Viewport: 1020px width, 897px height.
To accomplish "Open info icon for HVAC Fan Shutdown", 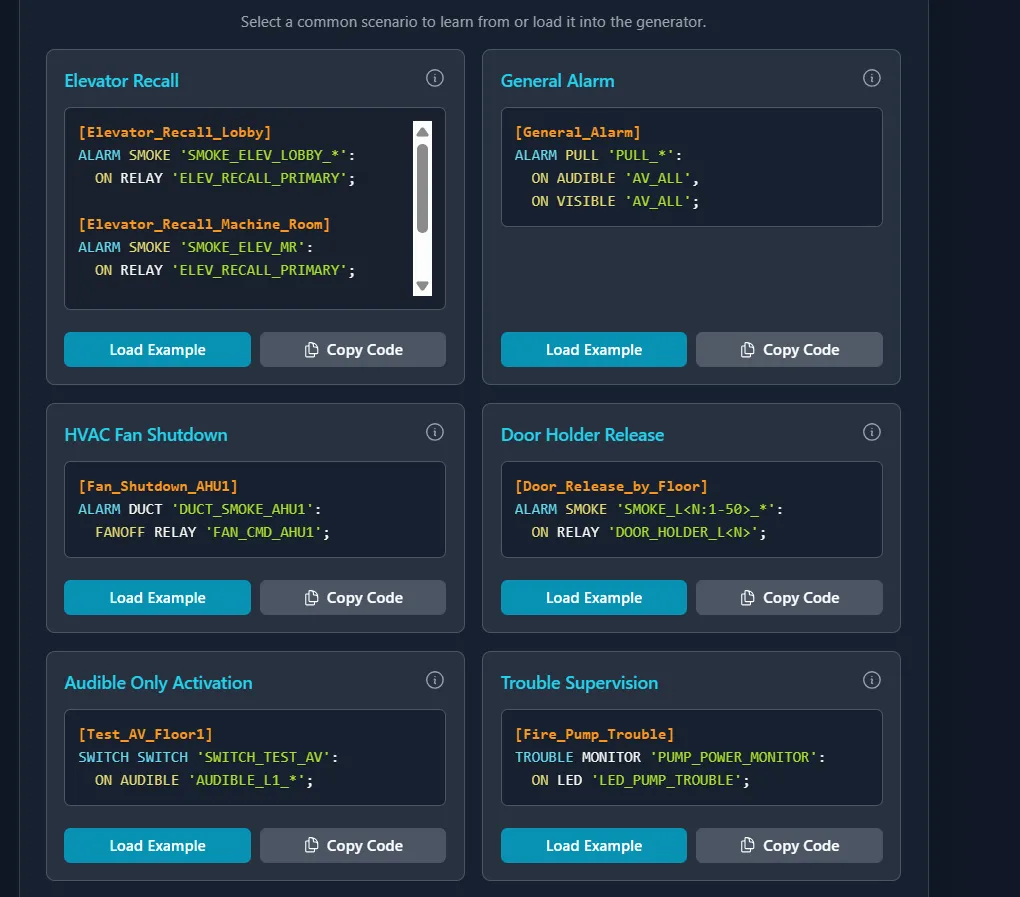I will pos(435,432).
